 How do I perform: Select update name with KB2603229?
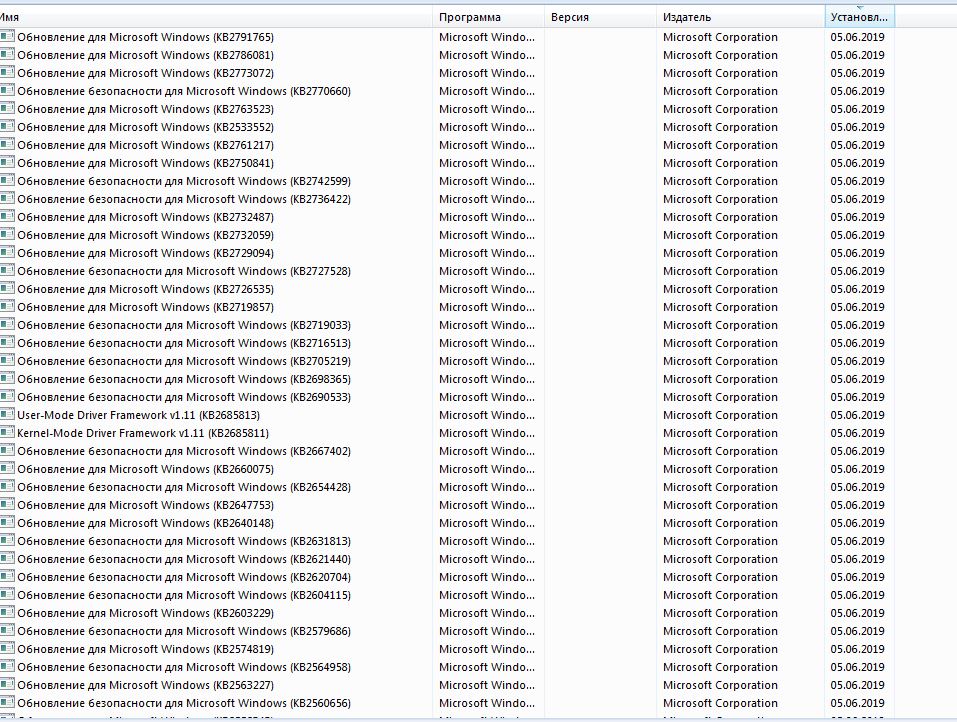coord(145,613)
